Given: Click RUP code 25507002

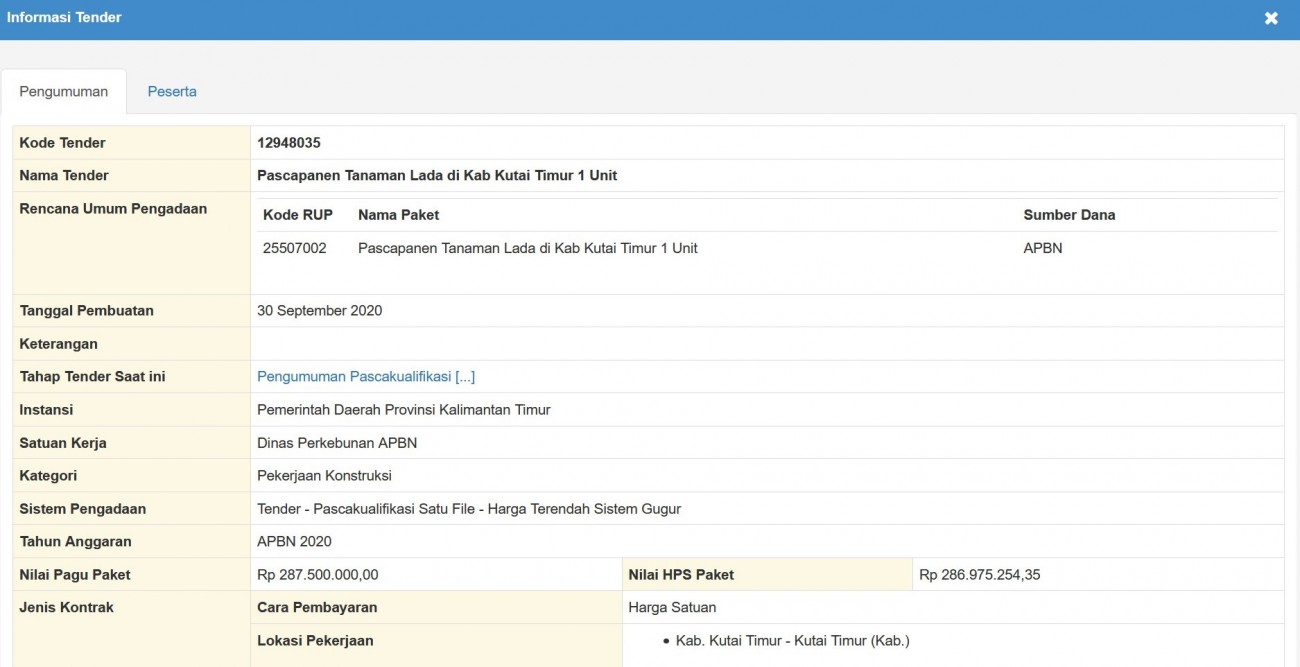Looking at the screenshot, I should point(294,248).
